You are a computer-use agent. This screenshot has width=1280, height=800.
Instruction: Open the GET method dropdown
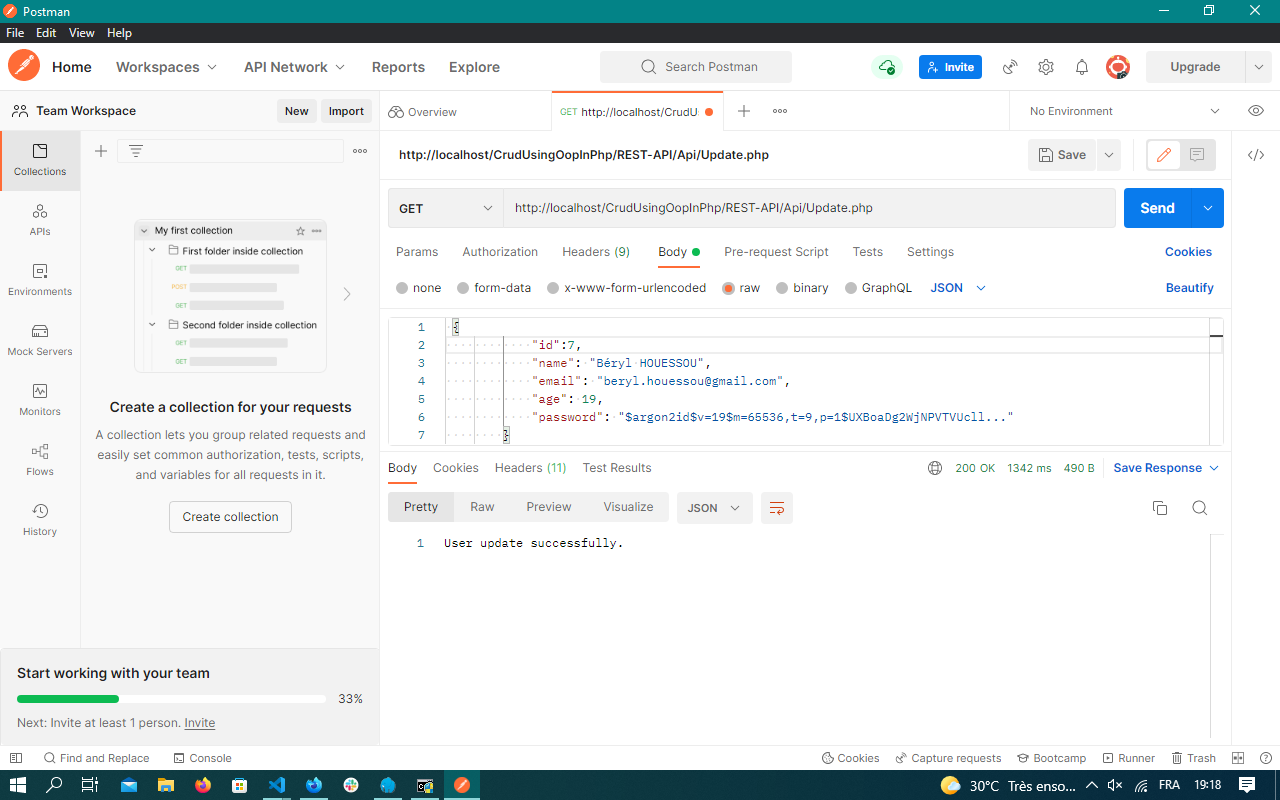point(446,208)
